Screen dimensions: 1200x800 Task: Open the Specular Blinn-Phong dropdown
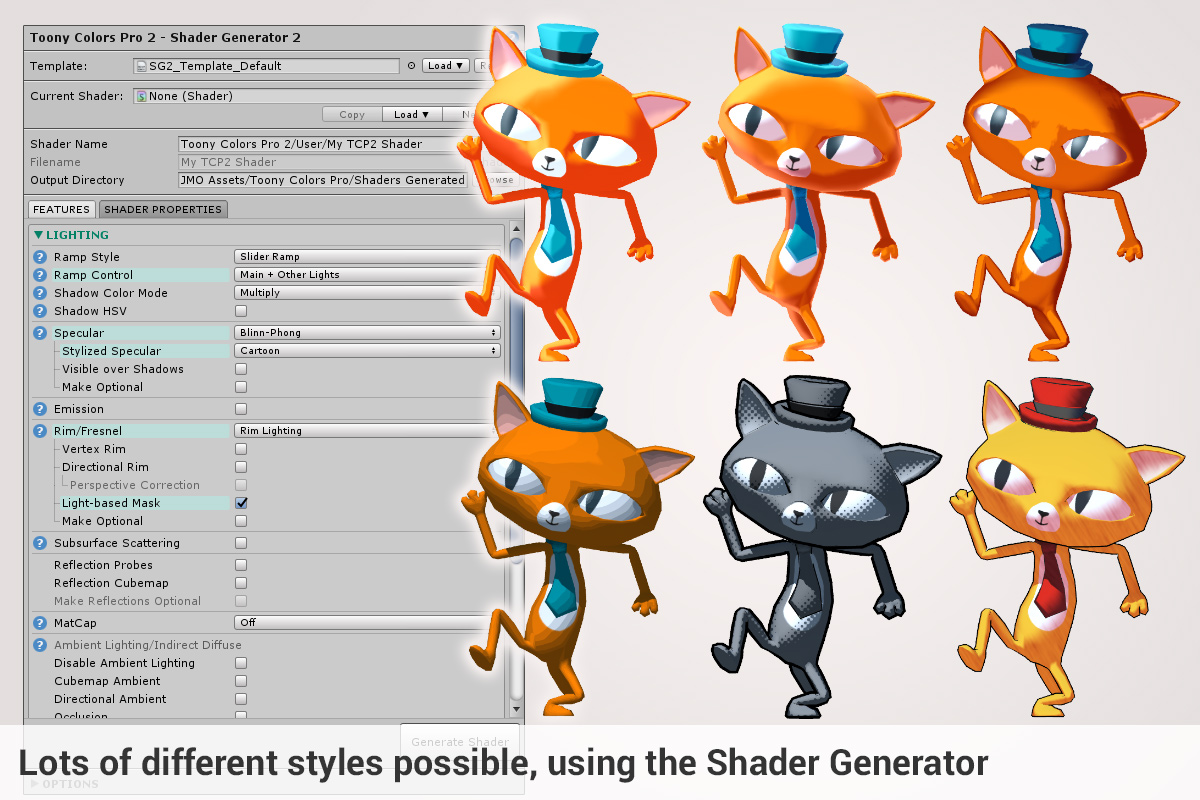(x=367, y=333)
